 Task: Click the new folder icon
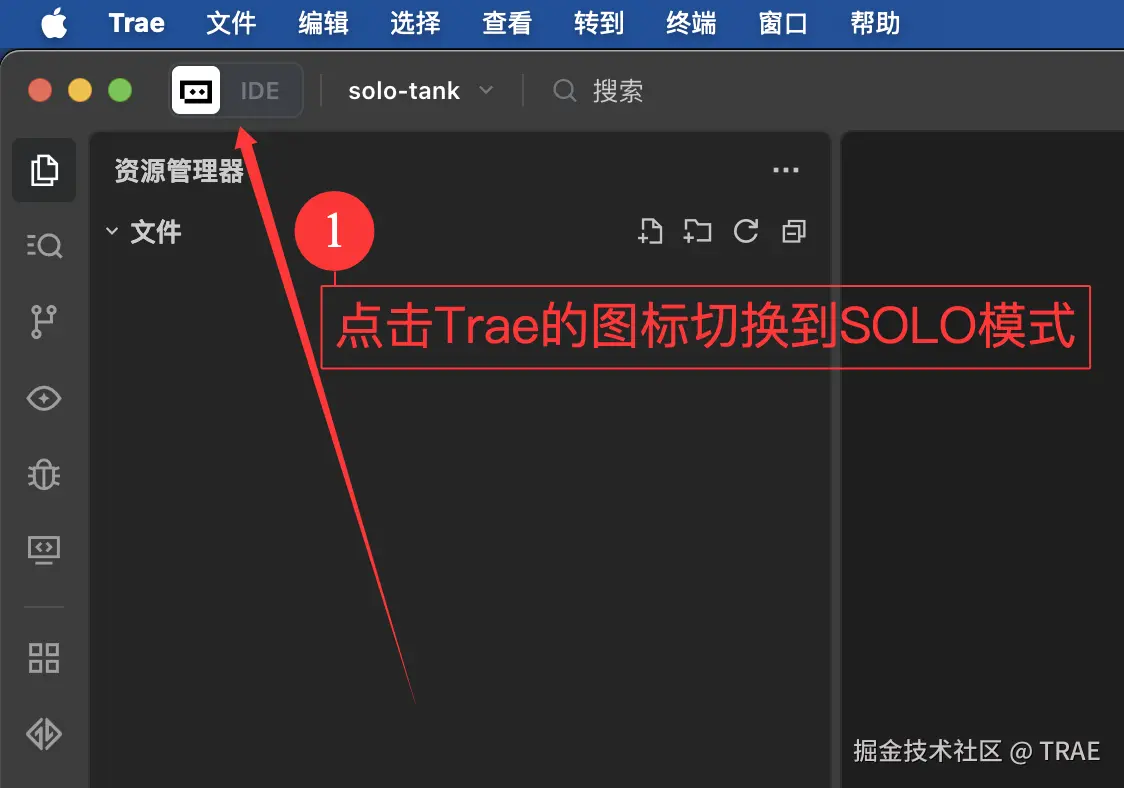pyautogui.click(x=697, y=231)
